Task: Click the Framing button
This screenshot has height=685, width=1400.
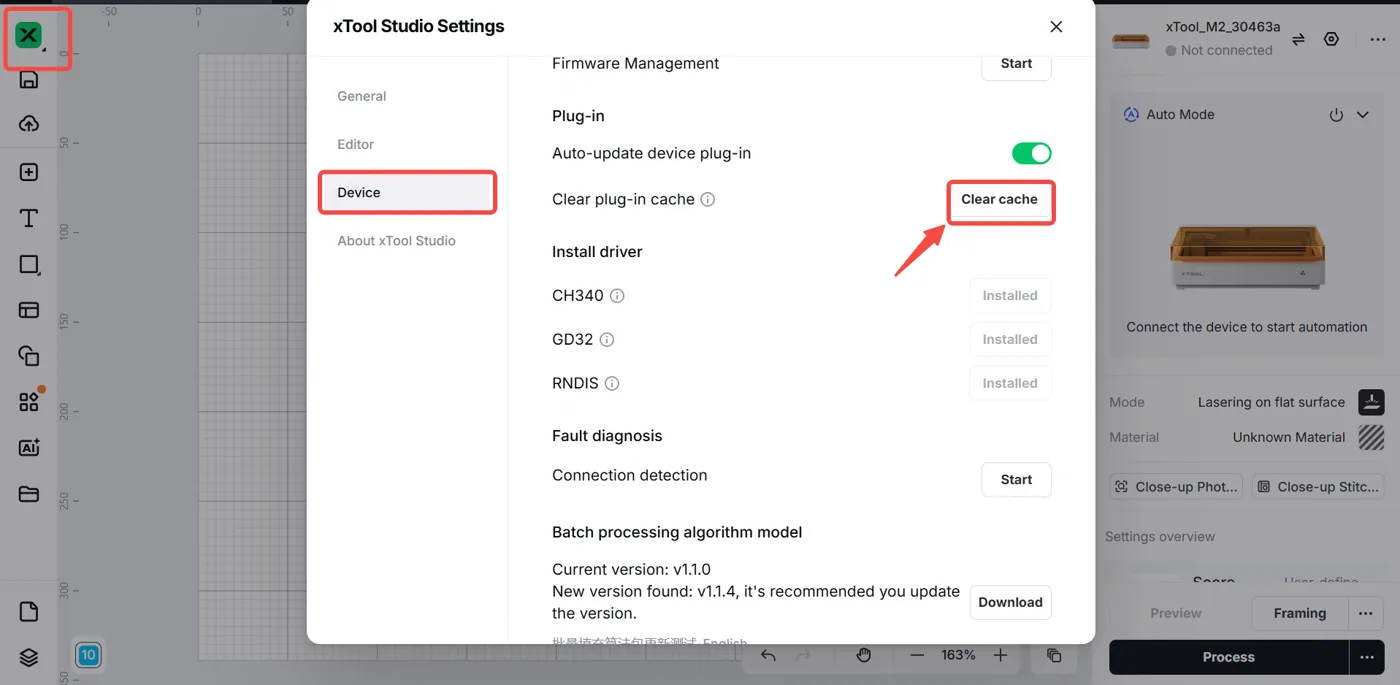Action: pos(1300,613)
